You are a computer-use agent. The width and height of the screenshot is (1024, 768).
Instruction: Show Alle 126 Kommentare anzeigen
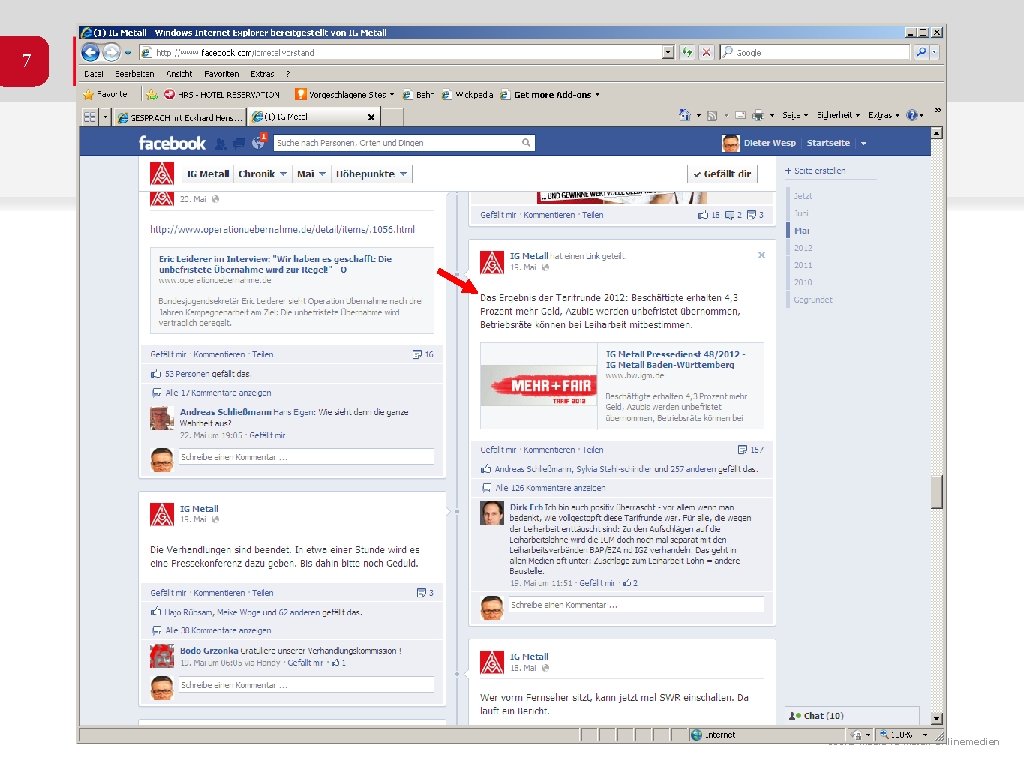[x=549, y=488]
